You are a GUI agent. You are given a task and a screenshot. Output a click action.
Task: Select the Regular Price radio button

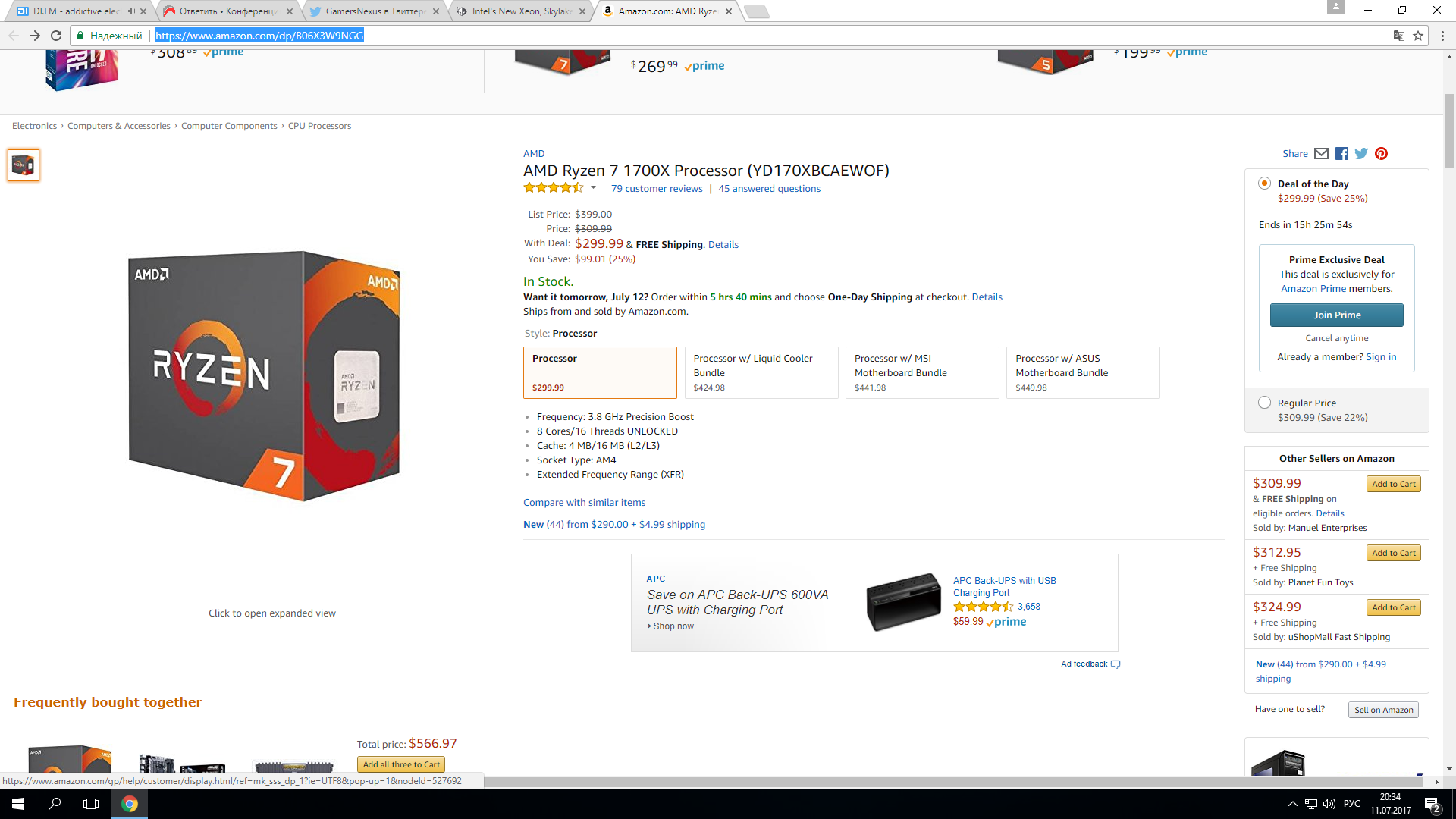[x=1264, y=403]
